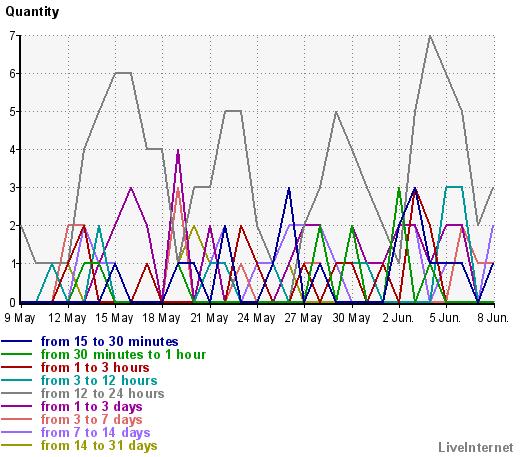Viewport: 520px width, 457px height.
Task: Click the 'from 30 minutes to 1 hour' legend label
Action: 123,354
